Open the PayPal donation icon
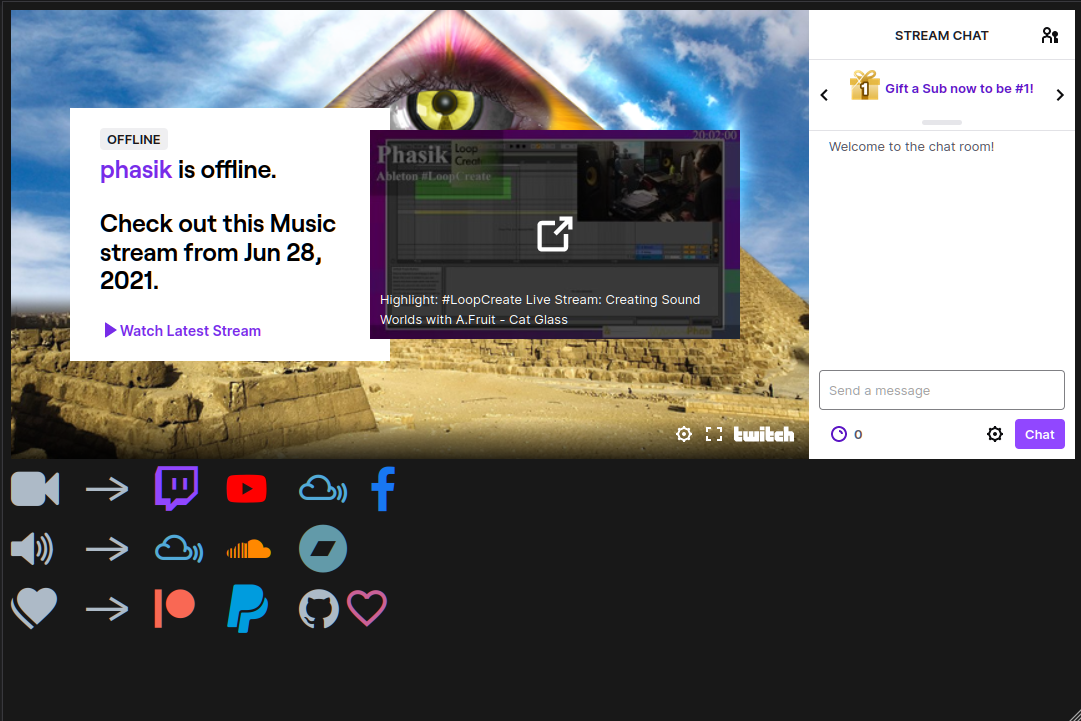 click(x=247, y=609)
